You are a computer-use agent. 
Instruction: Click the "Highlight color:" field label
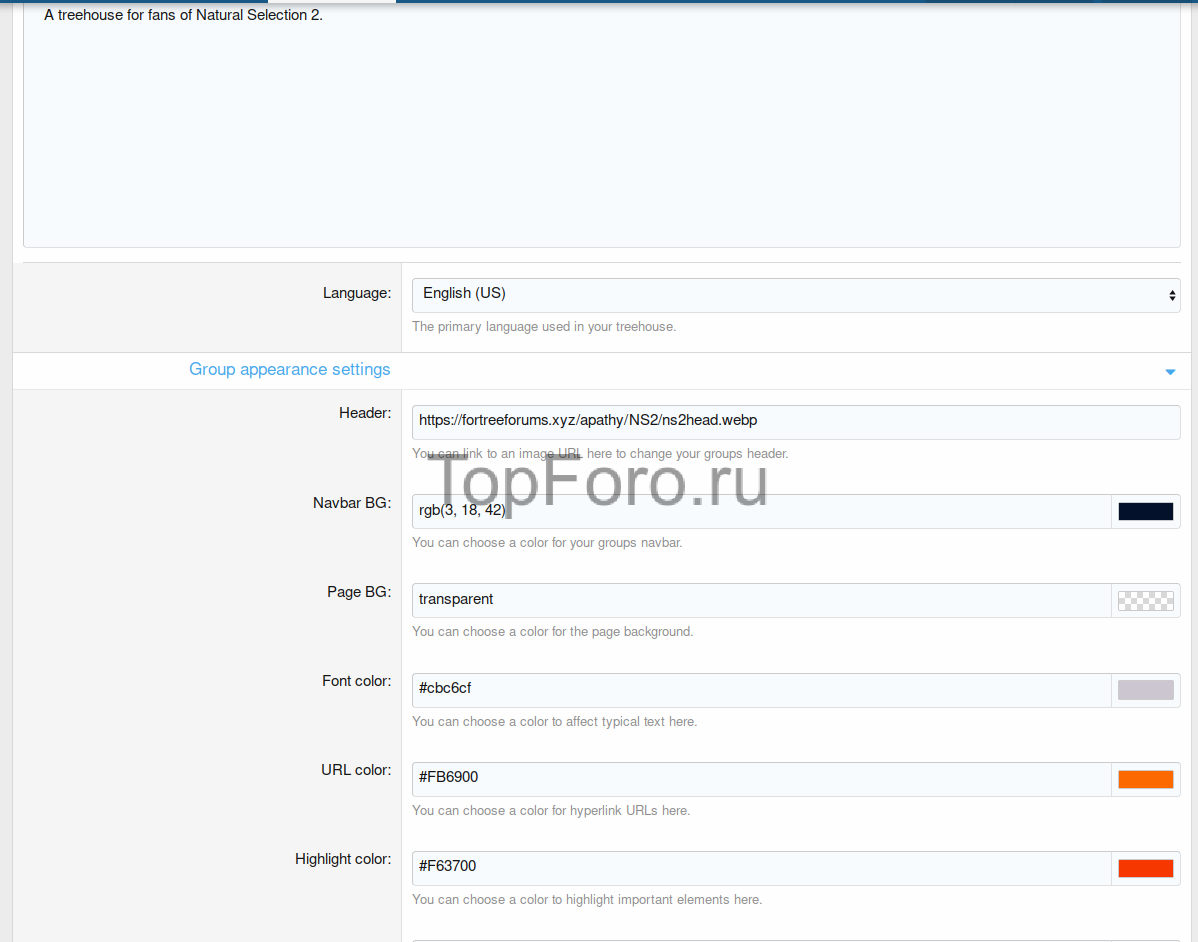pyautogui.click(x=343, y=859)
